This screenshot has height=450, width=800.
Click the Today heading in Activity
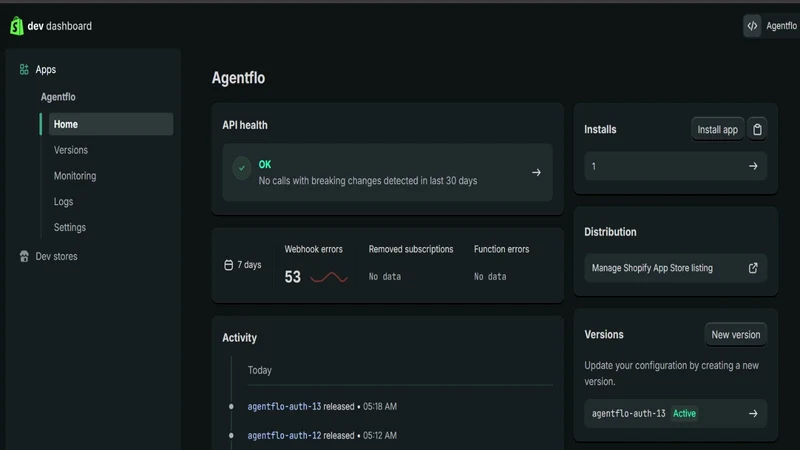click(x=260, y=370)
